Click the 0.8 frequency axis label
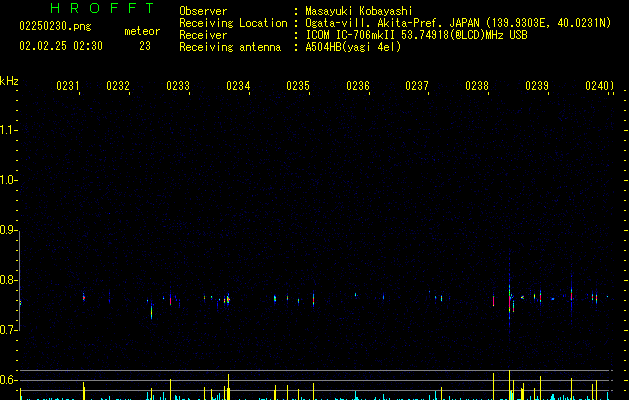Screen dimensions: 629x400 pos(8,280)
